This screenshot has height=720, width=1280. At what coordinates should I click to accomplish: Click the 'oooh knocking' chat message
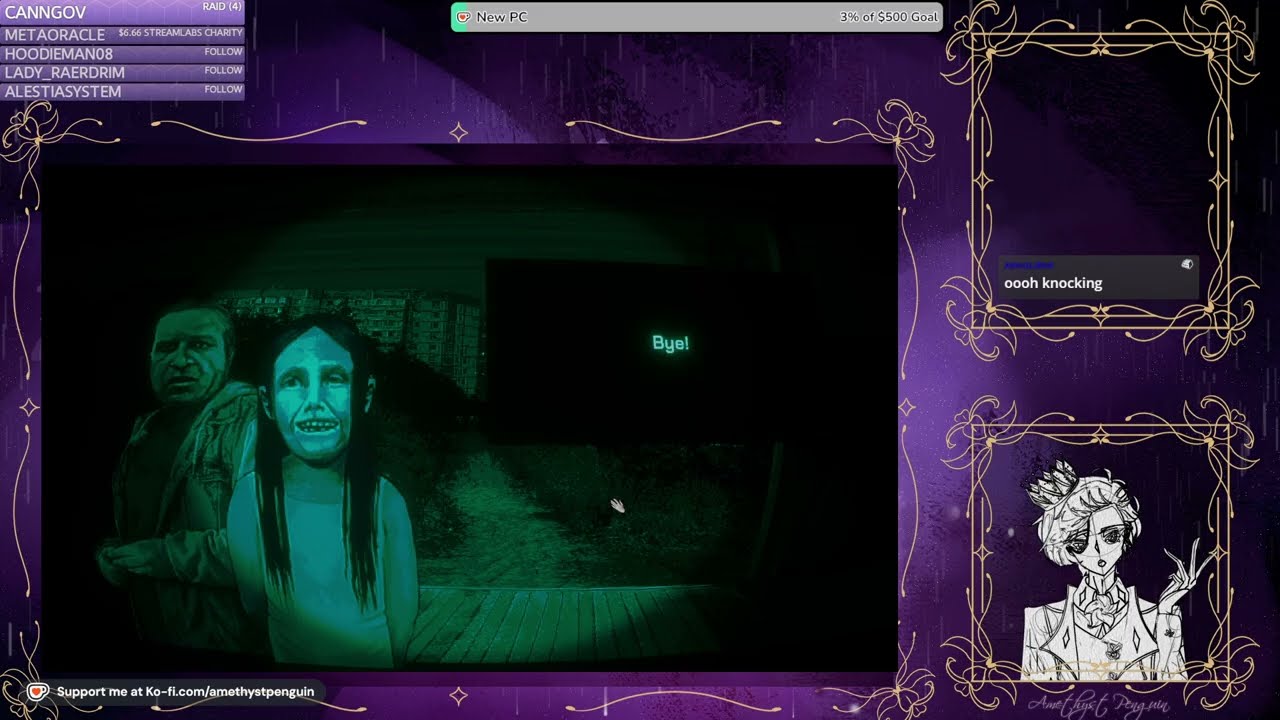tap(1053, 283)
